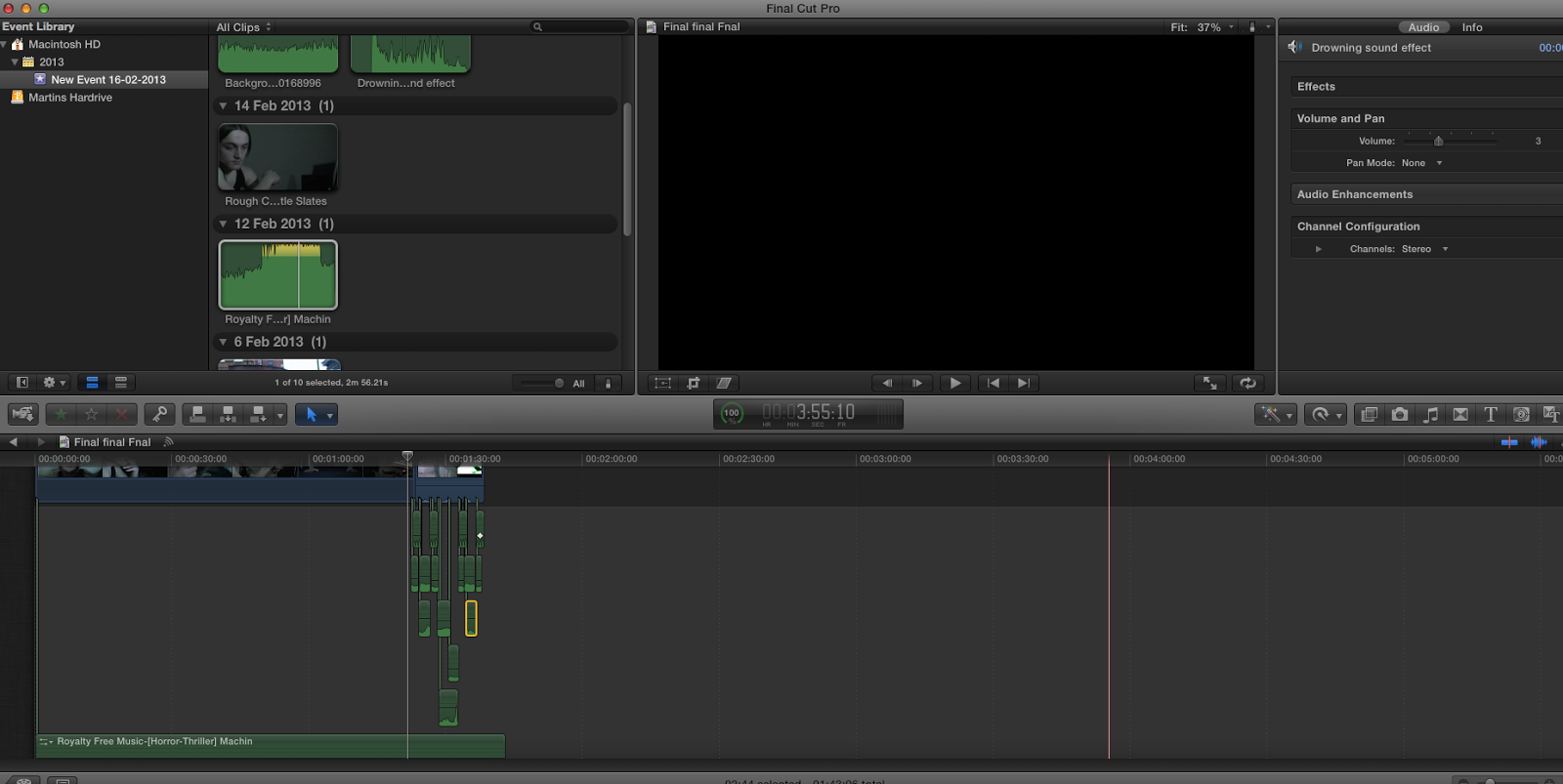Screen dimensions: 1563x784
Task: Open the Select tool arrow pop-up menu
Action: (x=316, y=414)
